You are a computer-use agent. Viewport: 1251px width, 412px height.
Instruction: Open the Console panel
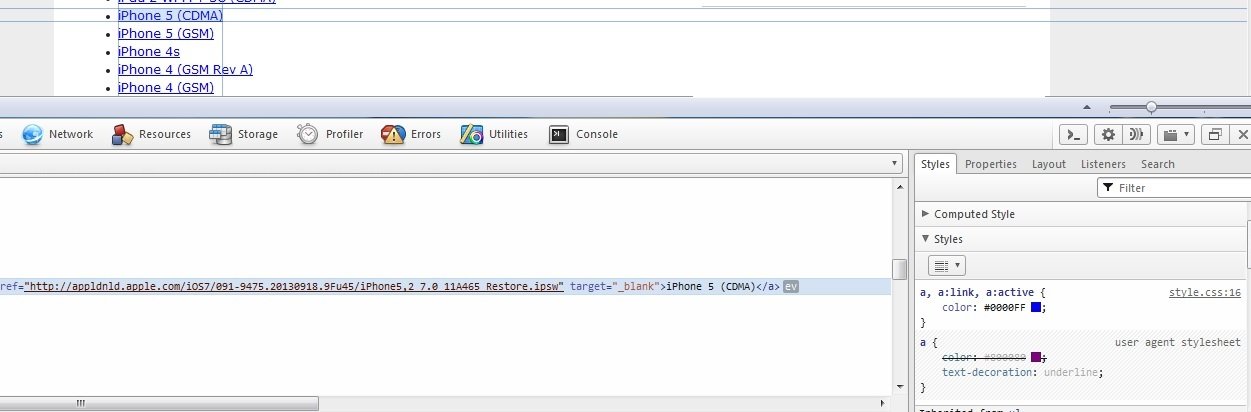coord(583,134)
